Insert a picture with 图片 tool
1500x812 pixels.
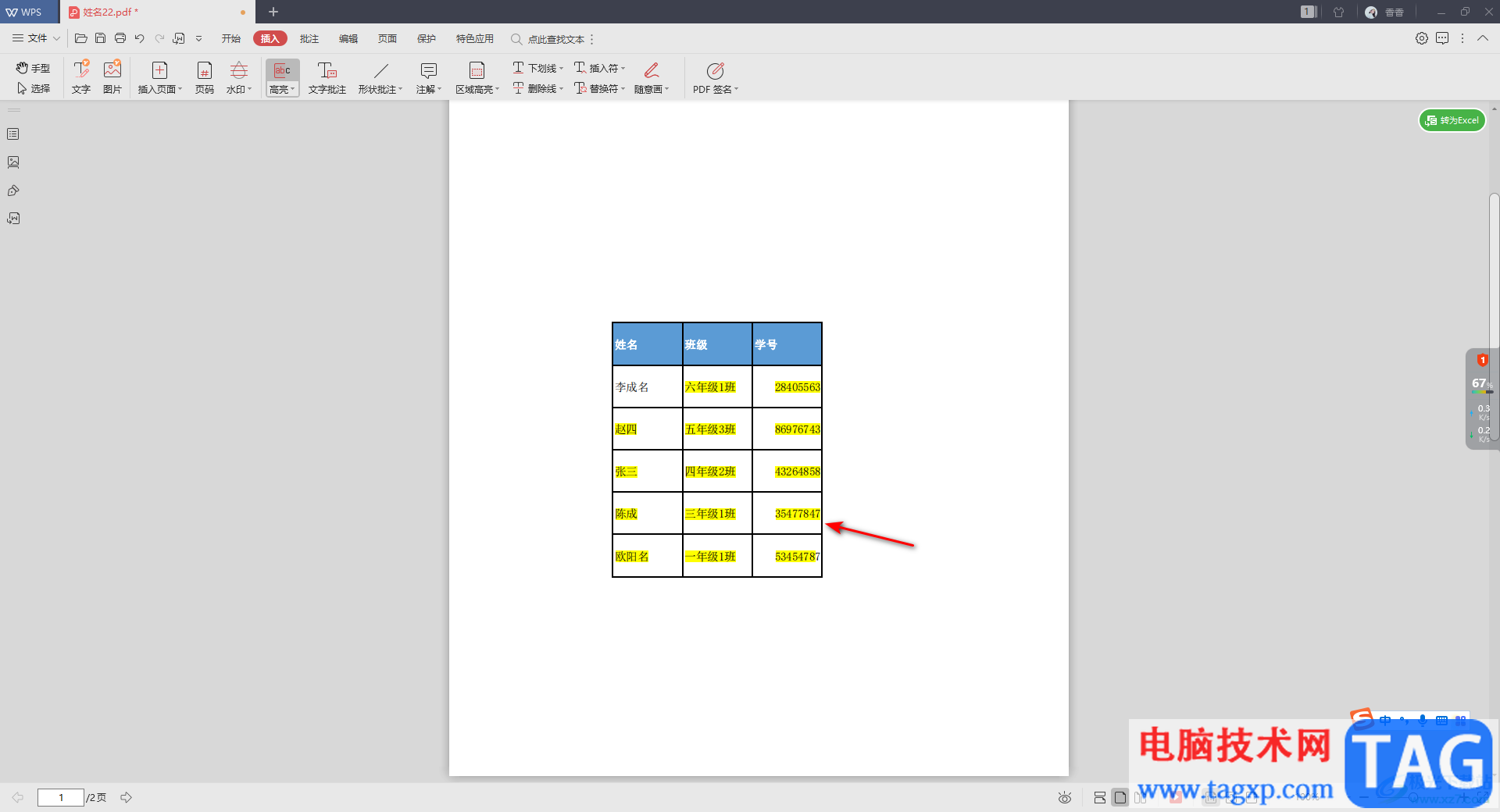click(112, 77)
